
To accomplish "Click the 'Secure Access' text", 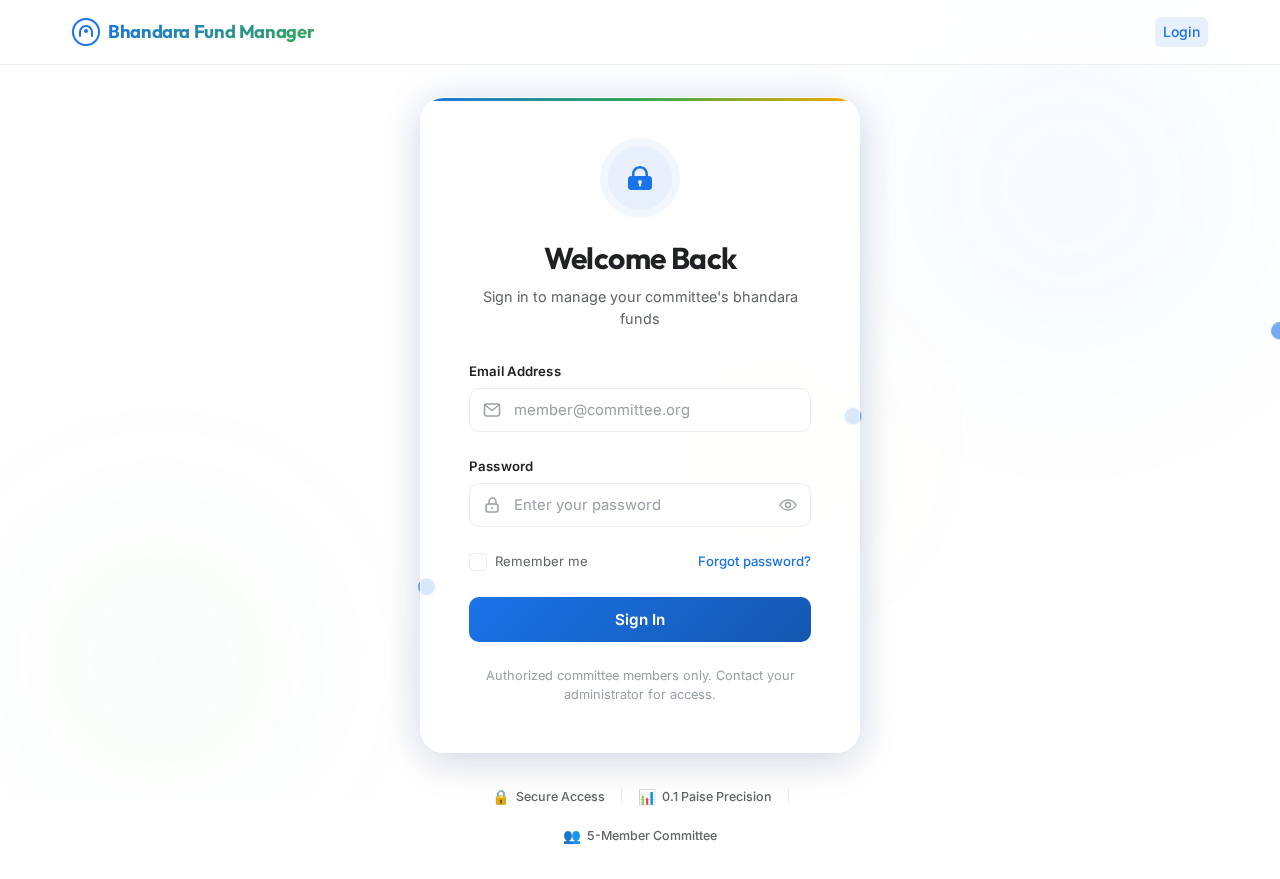I will [x=560, y=797].
